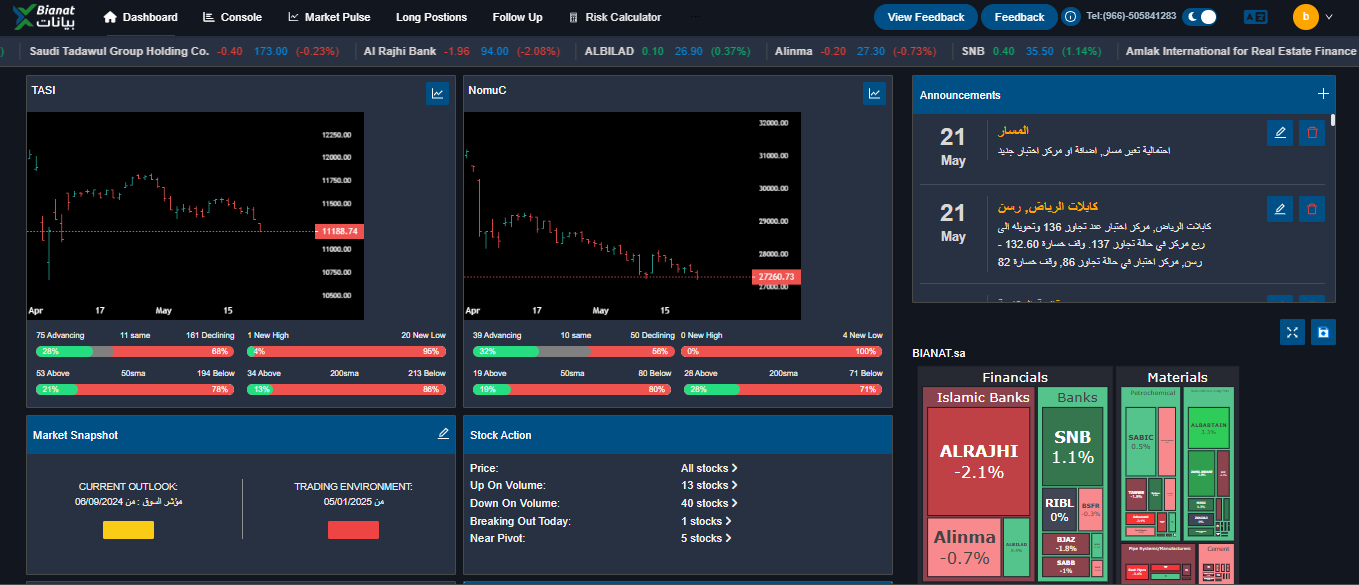Click the heatmap fullscreen expand icon

click(x=1292, y=333)
